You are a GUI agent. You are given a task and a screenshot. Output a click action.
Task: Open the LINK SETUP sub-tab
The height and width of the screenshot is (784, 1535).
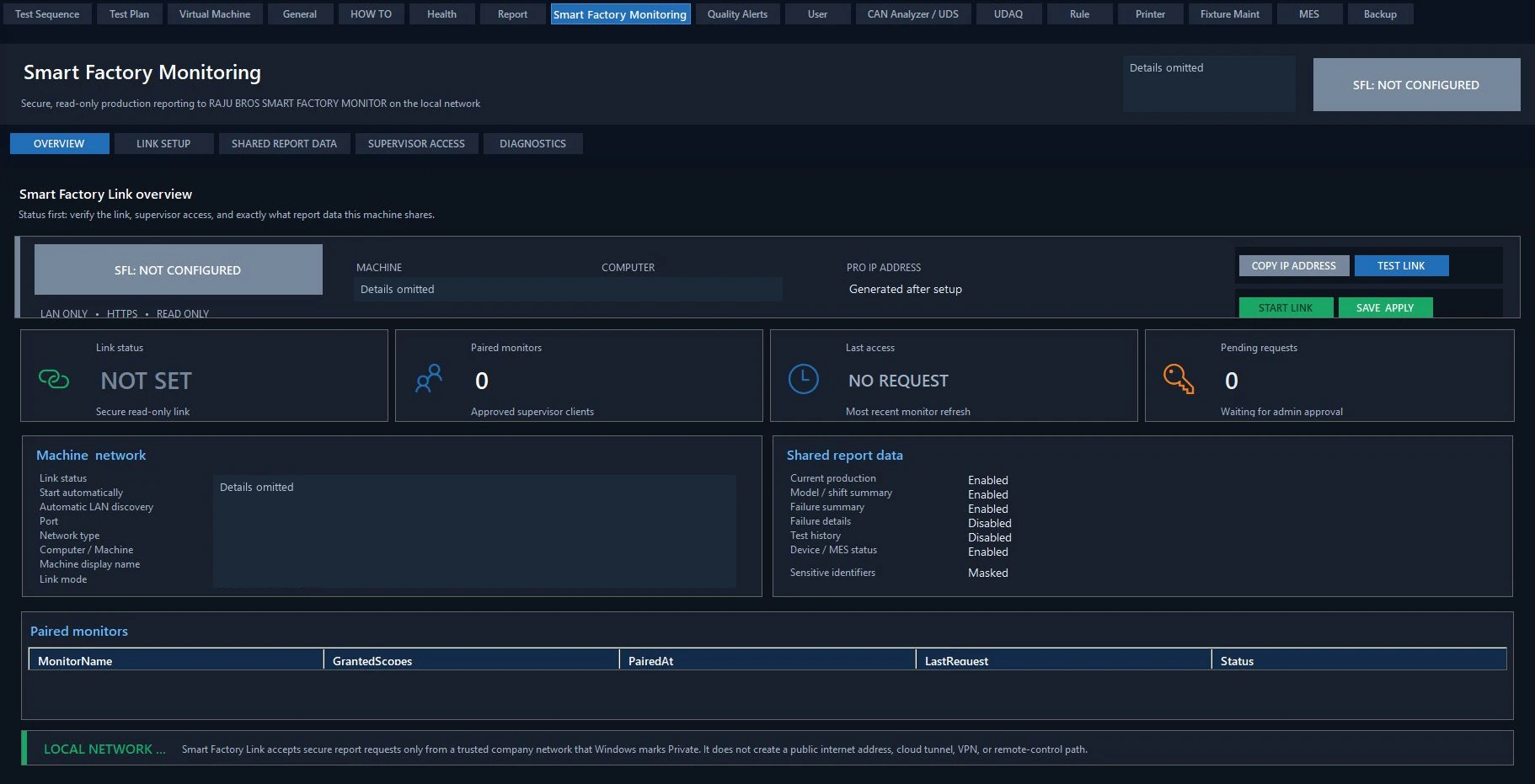tap(163, 144)
